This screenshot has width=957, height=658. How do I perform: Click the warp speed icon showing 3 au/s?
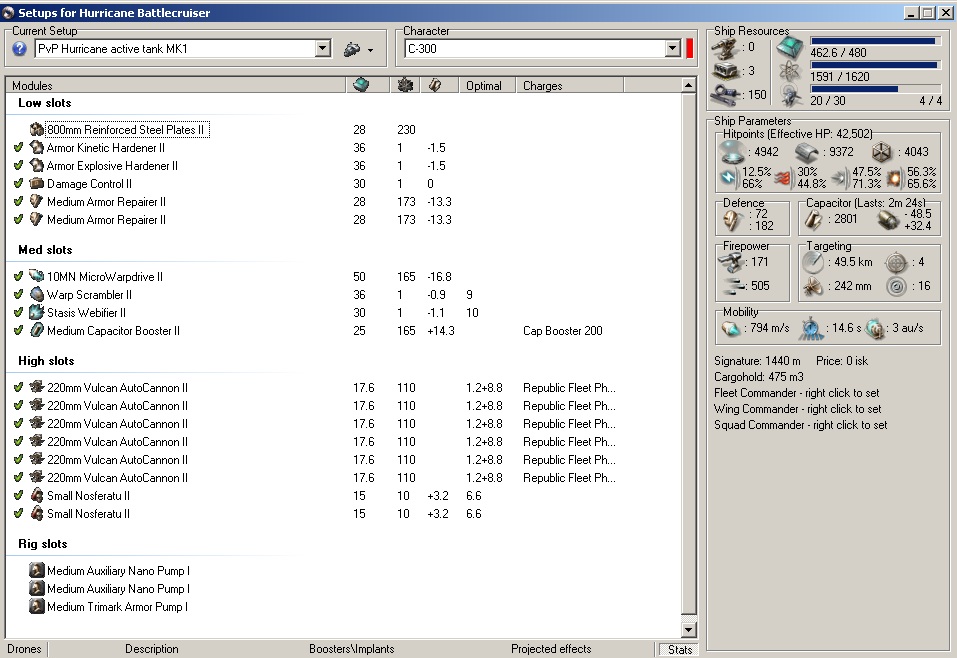875,328
